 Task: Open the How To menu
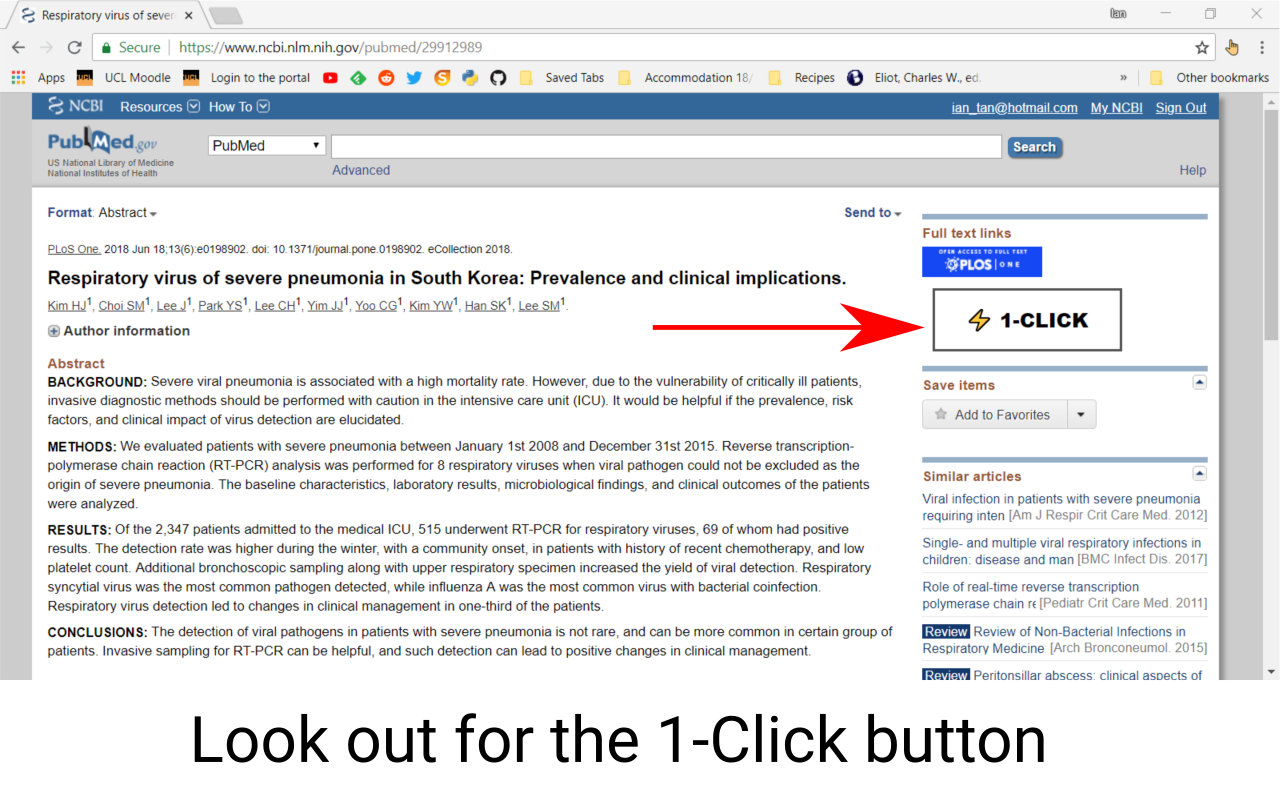239,107
